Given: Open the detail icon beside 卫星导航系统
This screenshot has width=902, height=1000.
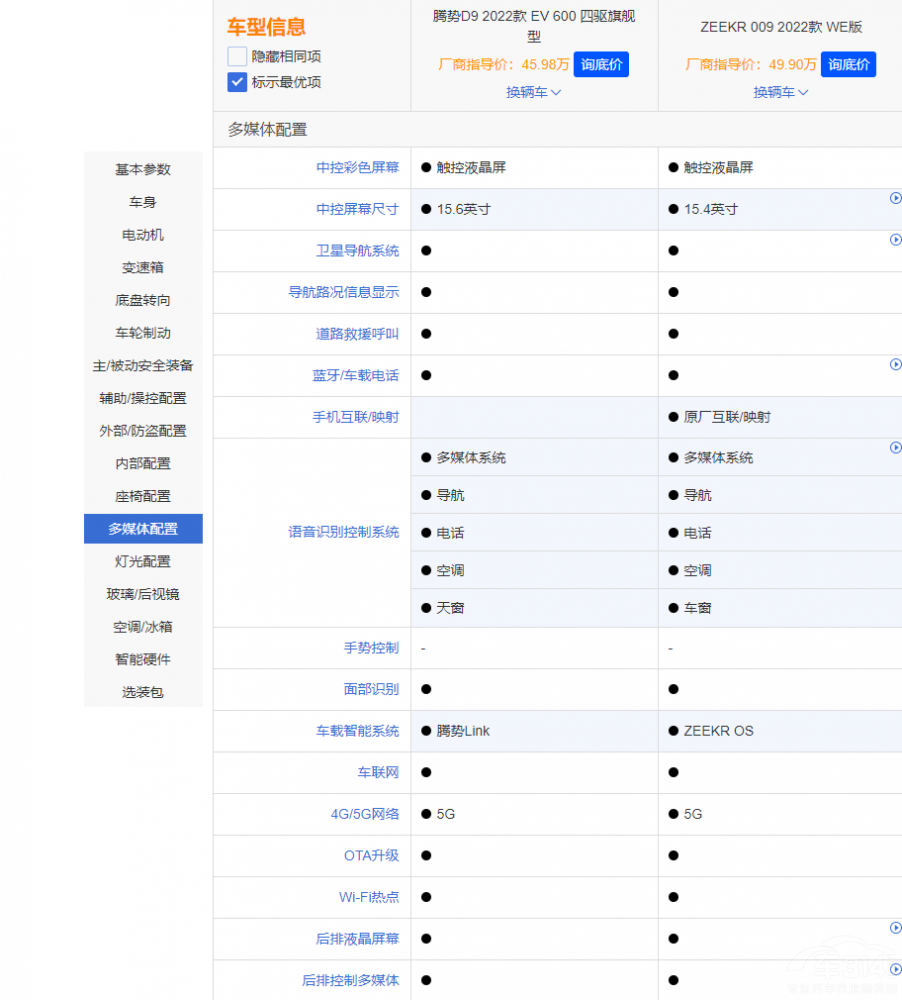Looking at the screenshot, I should click(897, 240).
